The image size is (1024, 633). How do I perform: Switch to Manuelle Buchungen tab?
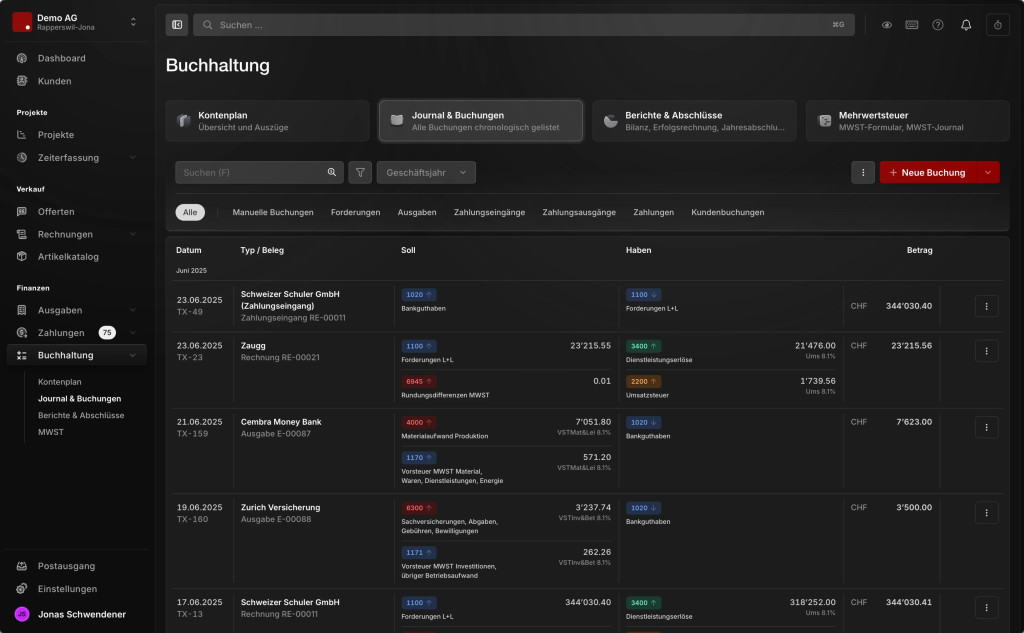tap(273, 212)
